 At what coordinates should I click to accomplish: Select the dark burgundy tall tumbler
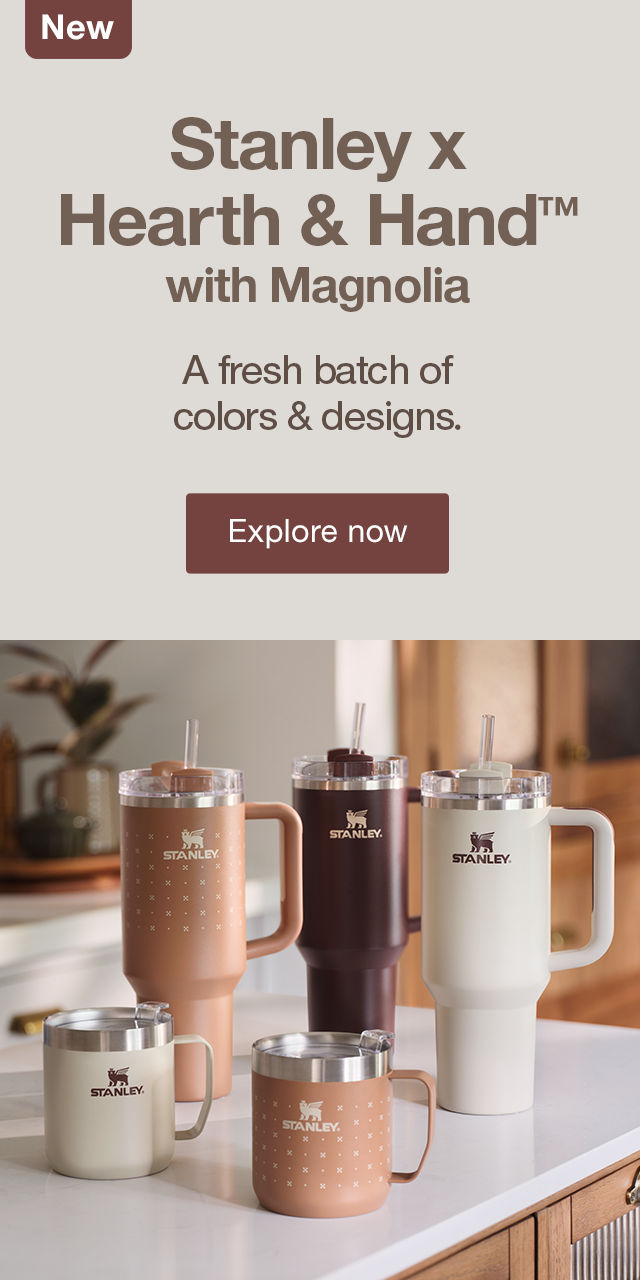click(352, 890)
